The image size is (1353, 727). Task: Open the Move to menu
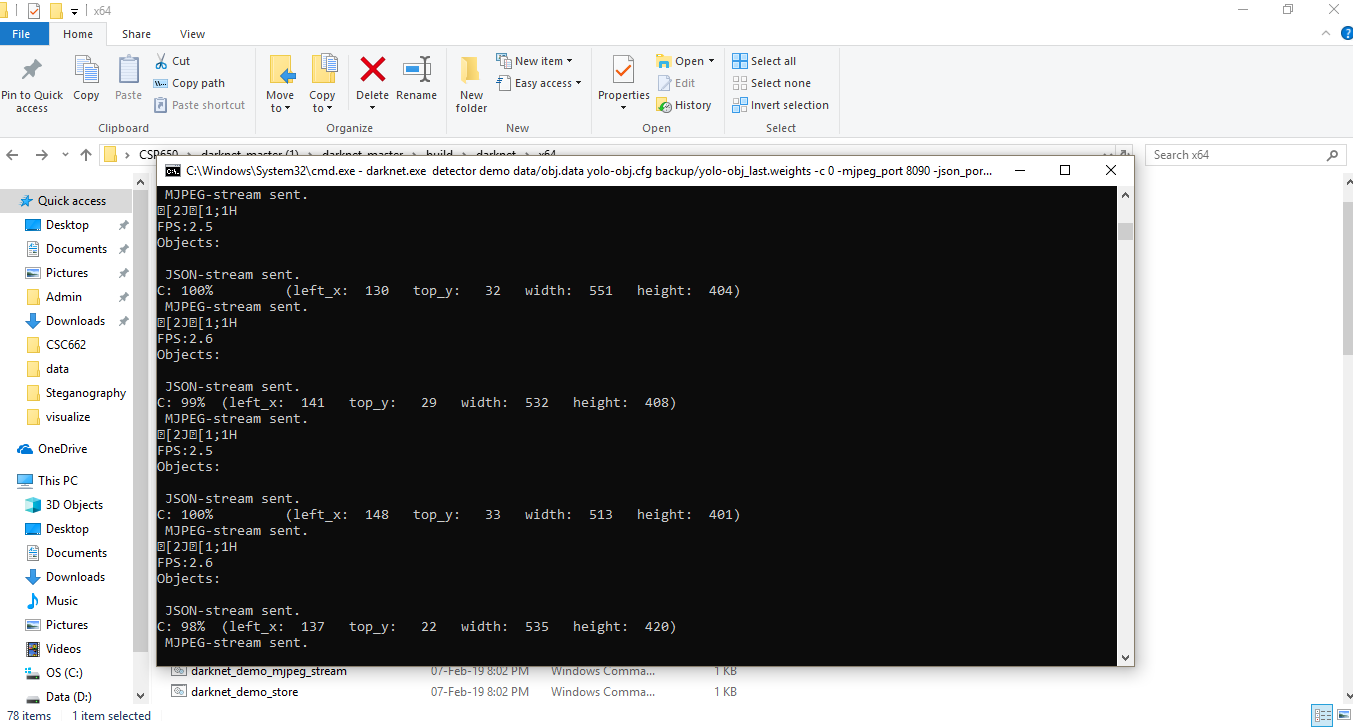pos(280,84)
